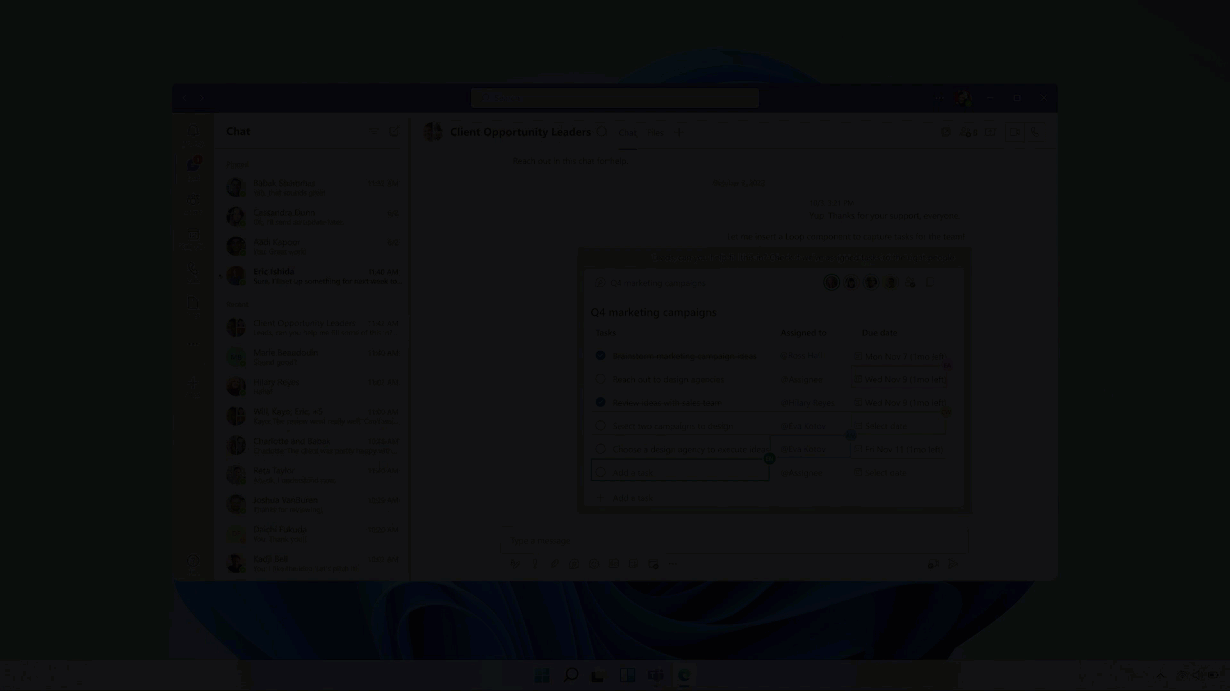
Task: Open chat with Babak Shammas
Action: [313, 187]
